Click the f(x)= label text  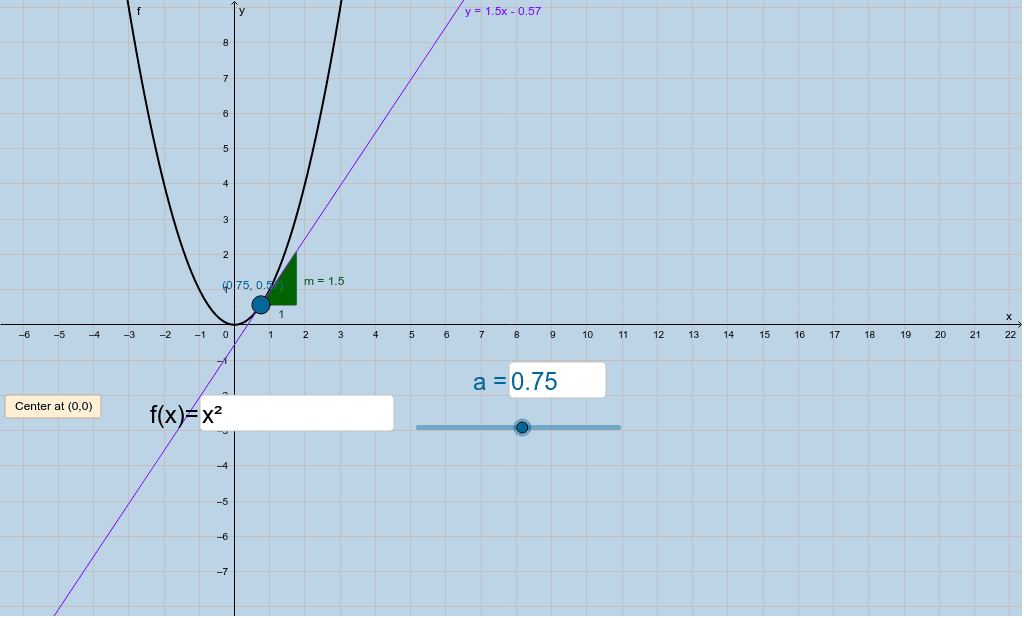(174, 415)
